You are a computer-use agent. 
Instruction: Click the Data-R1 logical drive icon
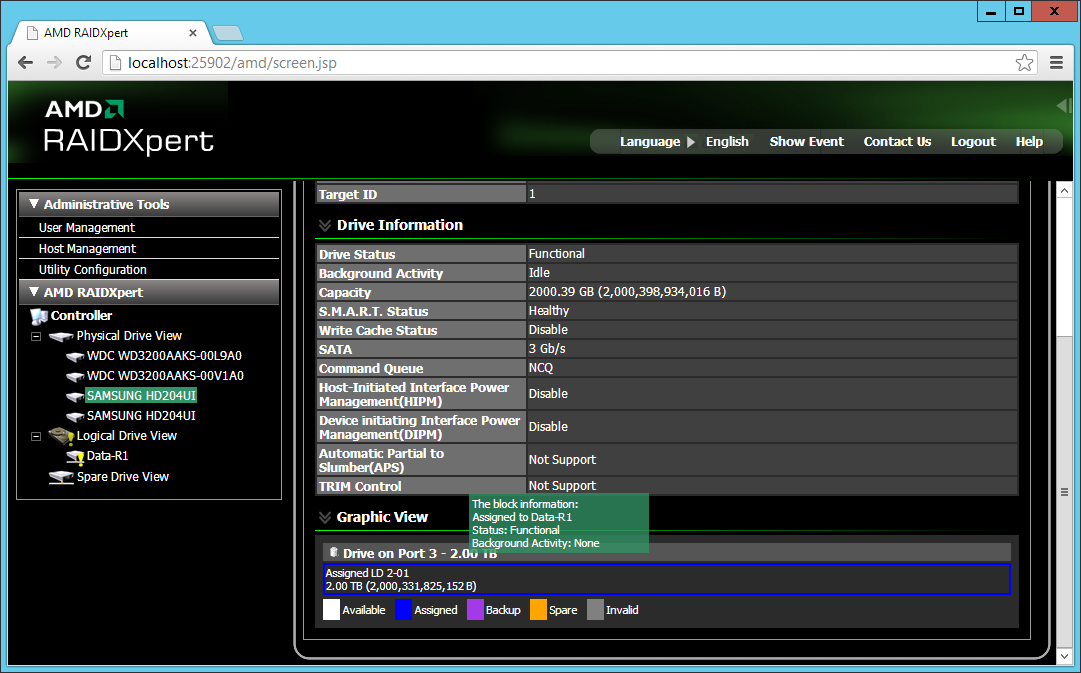[x=74, y=456]
